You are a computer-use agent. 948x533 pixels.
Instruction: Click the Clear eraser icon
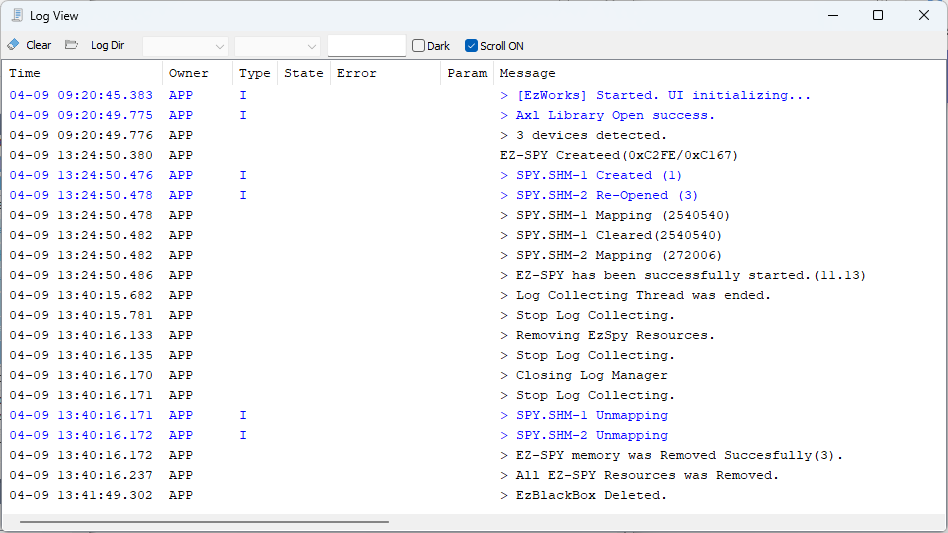(x=13, y=45)
